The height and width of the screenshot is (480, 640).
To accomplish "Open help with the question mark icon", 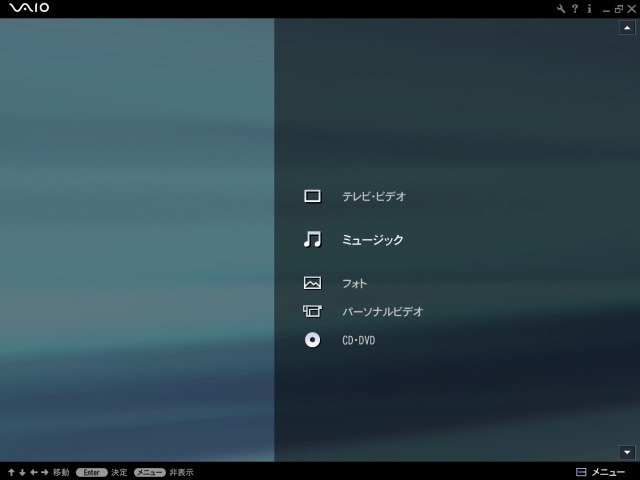I will [x=575, y=9].
